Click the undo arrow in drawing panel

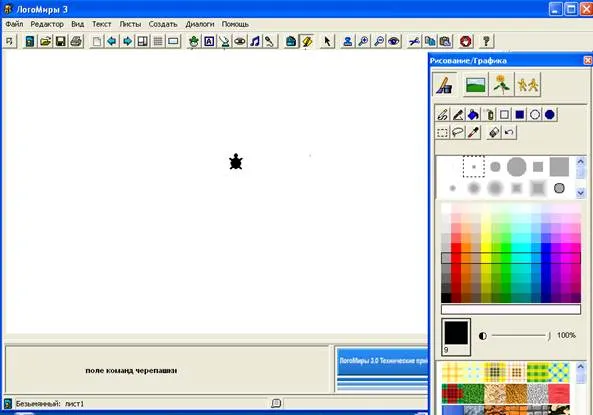click(x=509, y=132)
